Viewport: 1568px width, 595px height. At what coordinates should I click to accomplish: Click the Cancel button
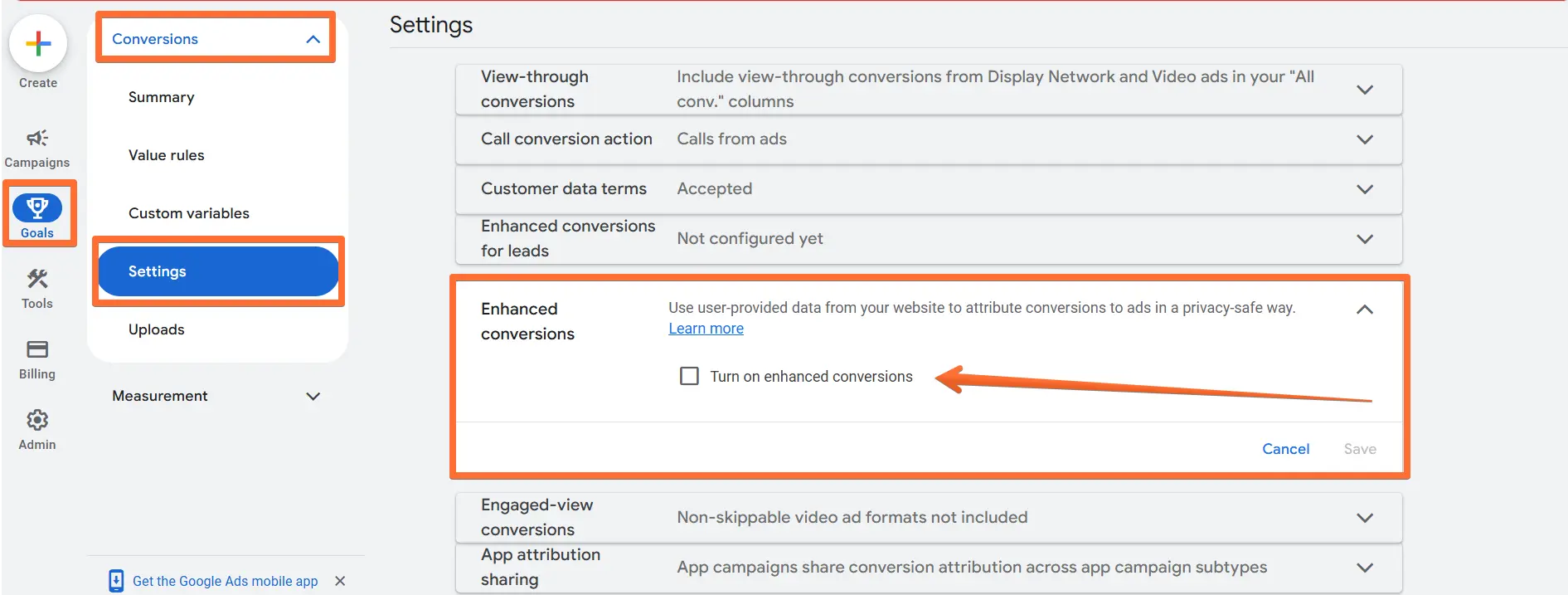(1286, 449)
